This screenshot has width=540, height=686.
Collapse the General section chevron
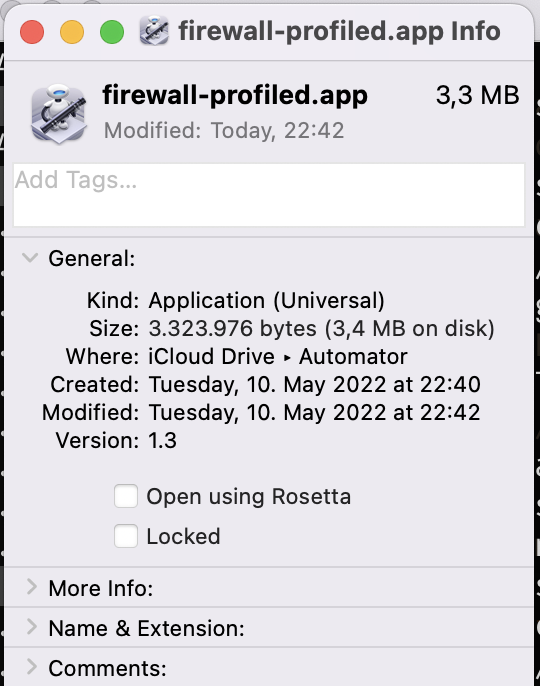coord(30,258)
